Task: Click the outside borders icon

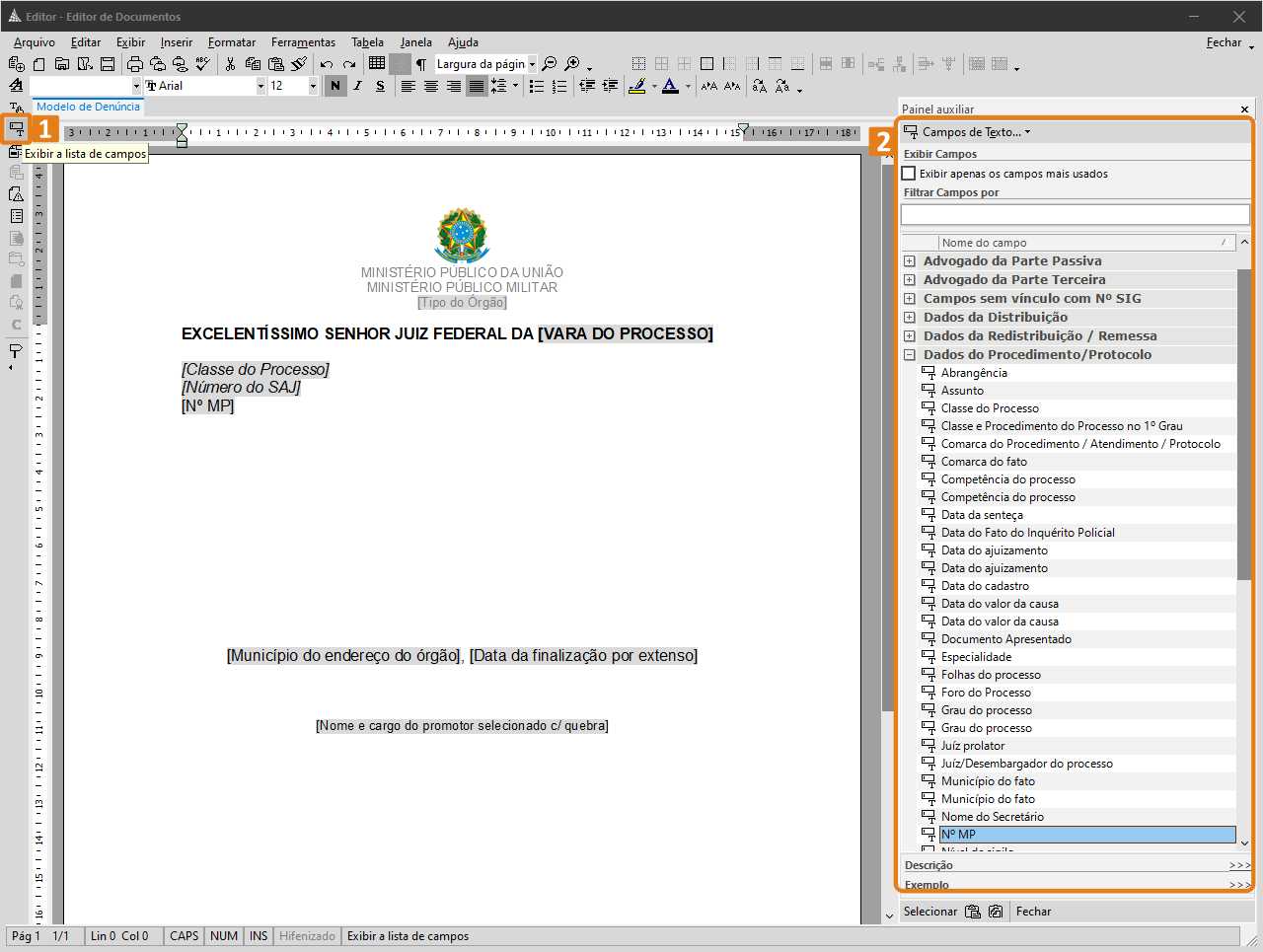Action: point(706,64)
